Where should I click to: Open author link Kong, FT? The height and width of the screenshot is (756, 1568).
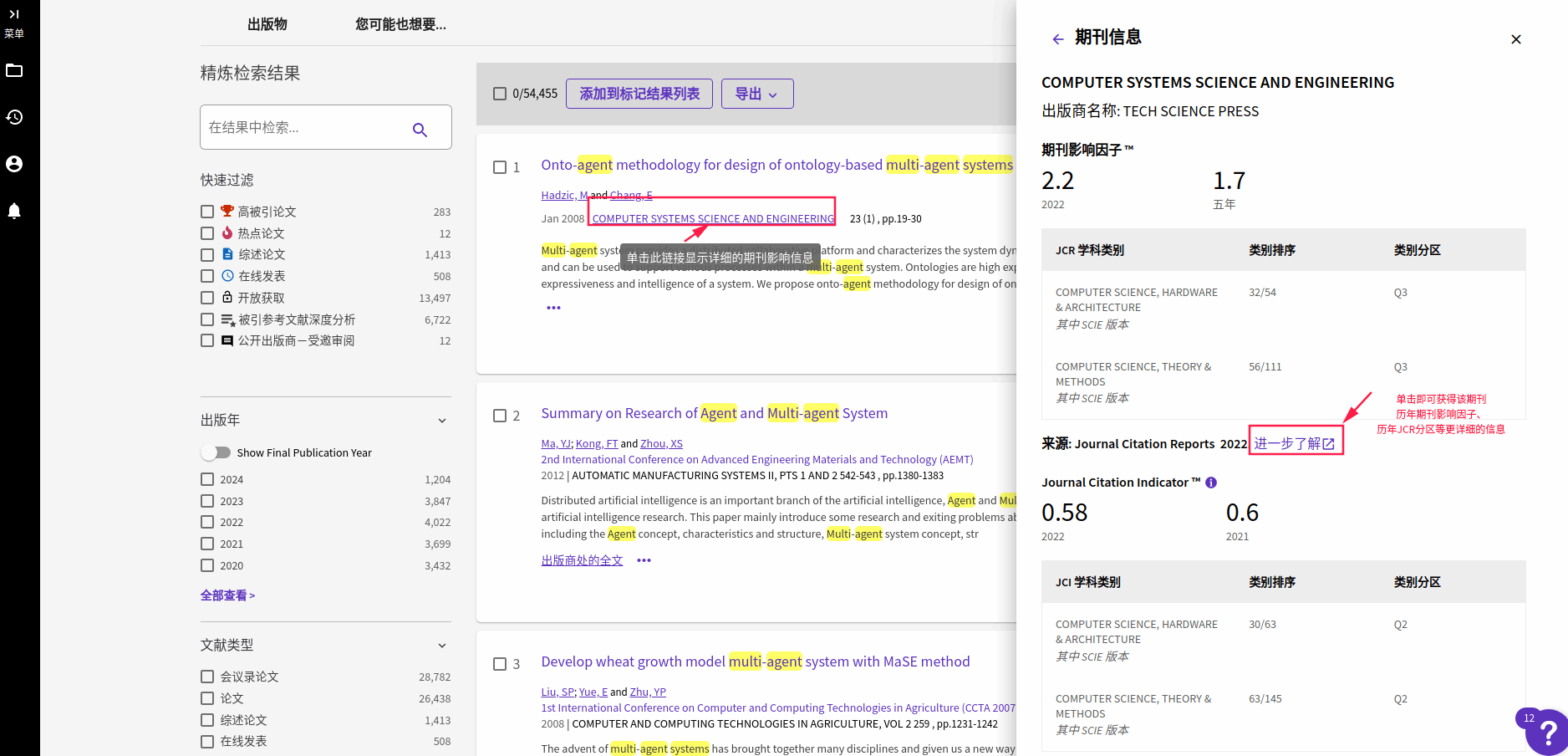[597, 443]
